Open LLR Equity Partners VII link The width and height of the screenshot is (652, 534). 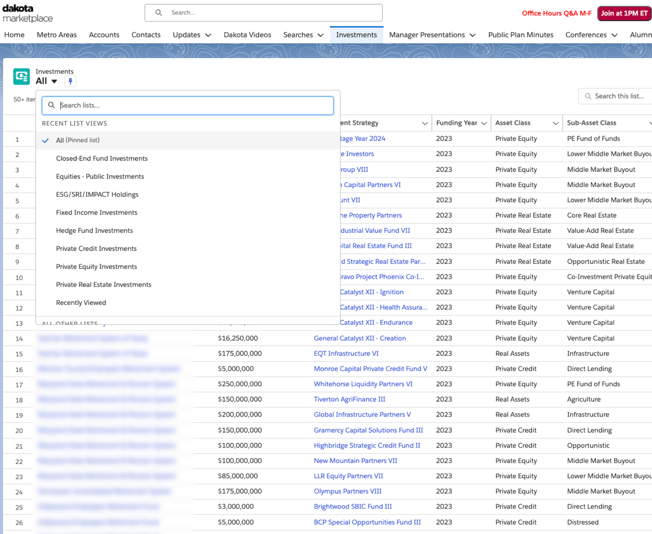coord(348,476)
